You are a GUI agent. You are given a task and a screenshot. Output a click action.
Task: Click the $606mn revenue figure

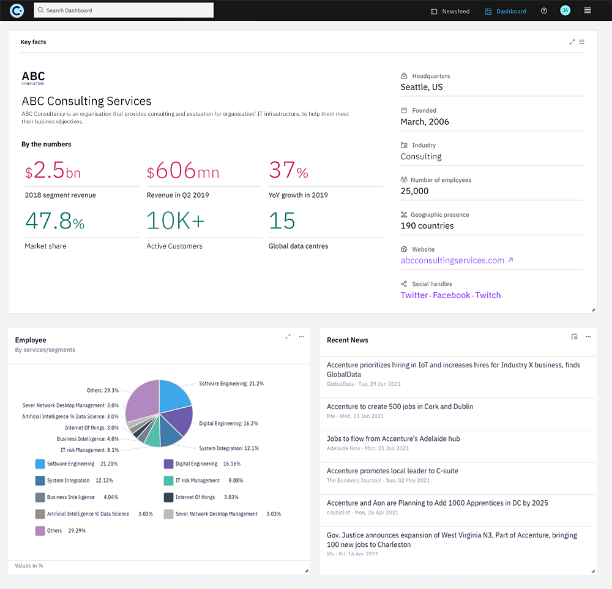pyautogui.click(x=183, y=171)
